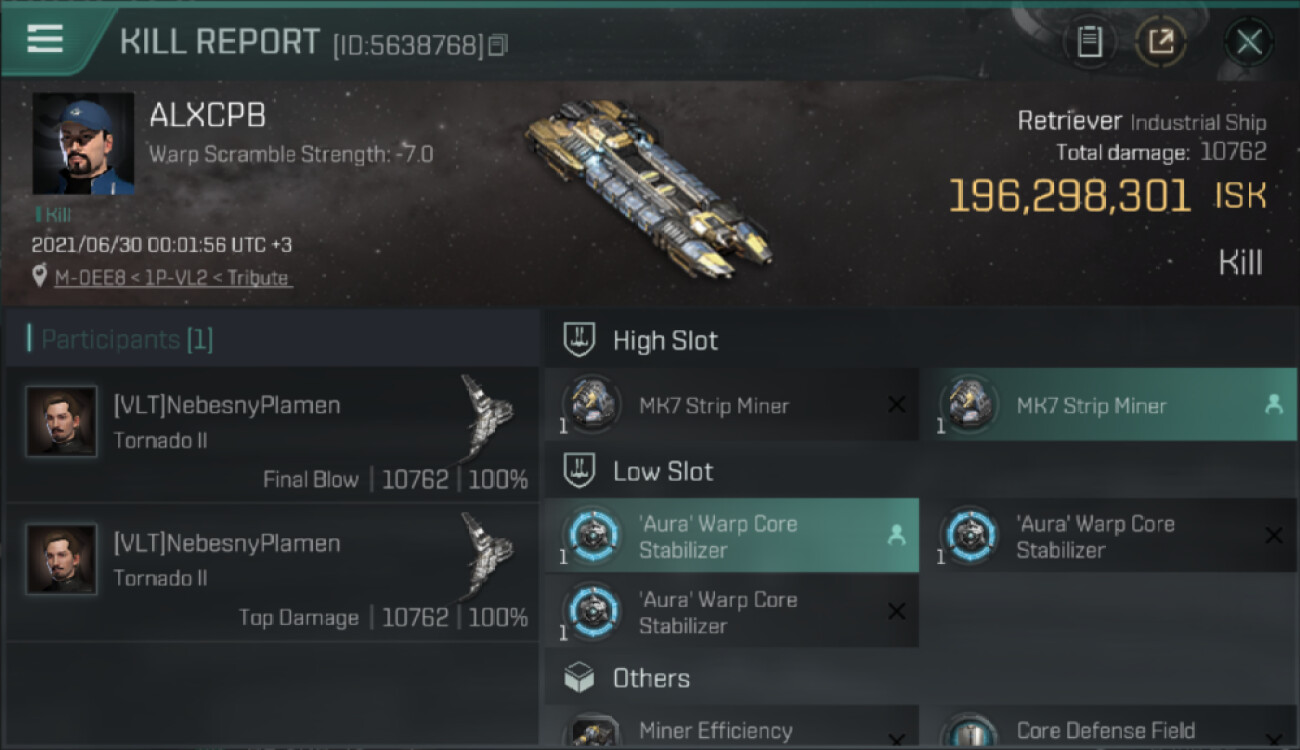Select the Participants [1] tab

click(127, 340)
